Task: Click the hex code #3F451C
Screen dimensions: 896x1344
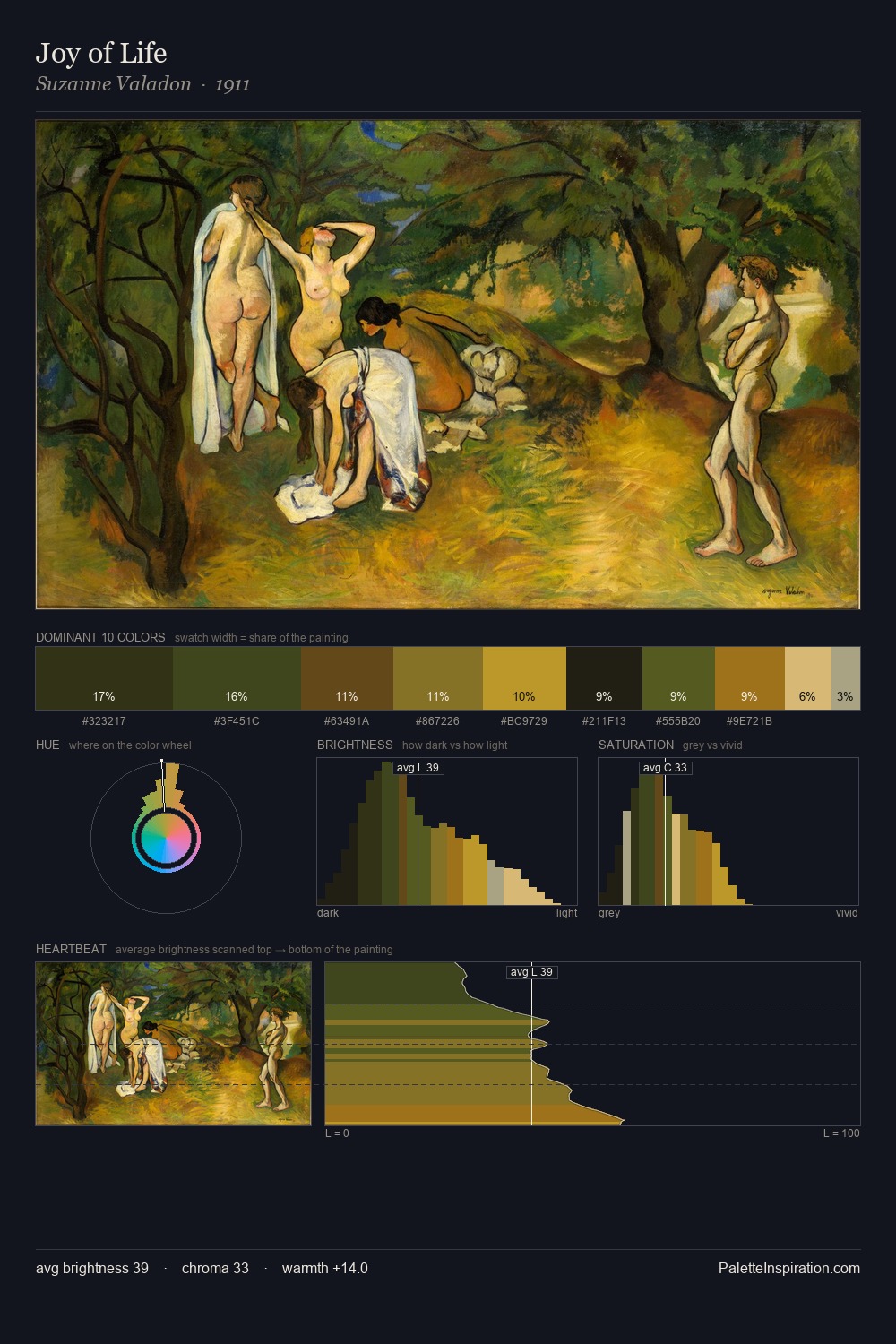Action: pos(237,721)
